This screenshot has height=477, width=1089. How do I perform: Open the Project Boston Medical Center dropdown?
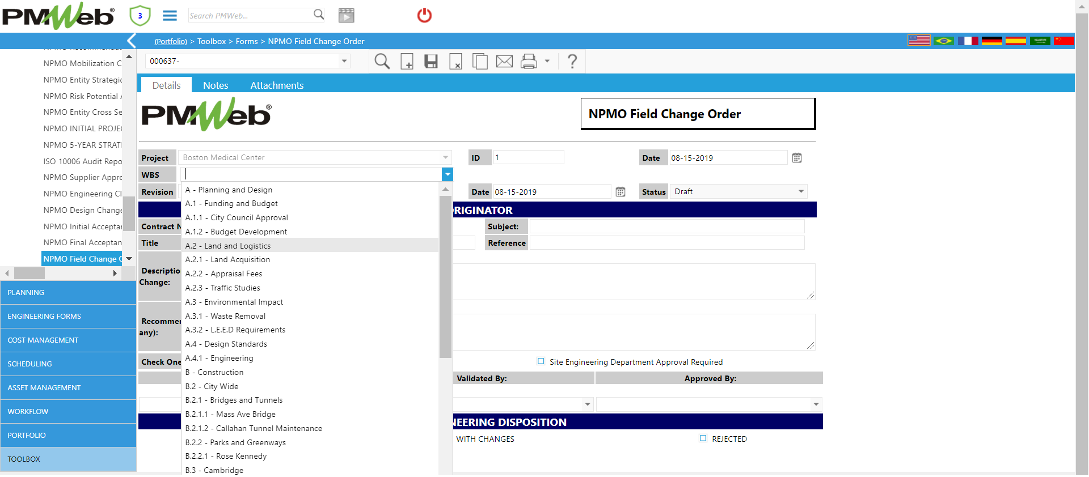click(446, 158)
